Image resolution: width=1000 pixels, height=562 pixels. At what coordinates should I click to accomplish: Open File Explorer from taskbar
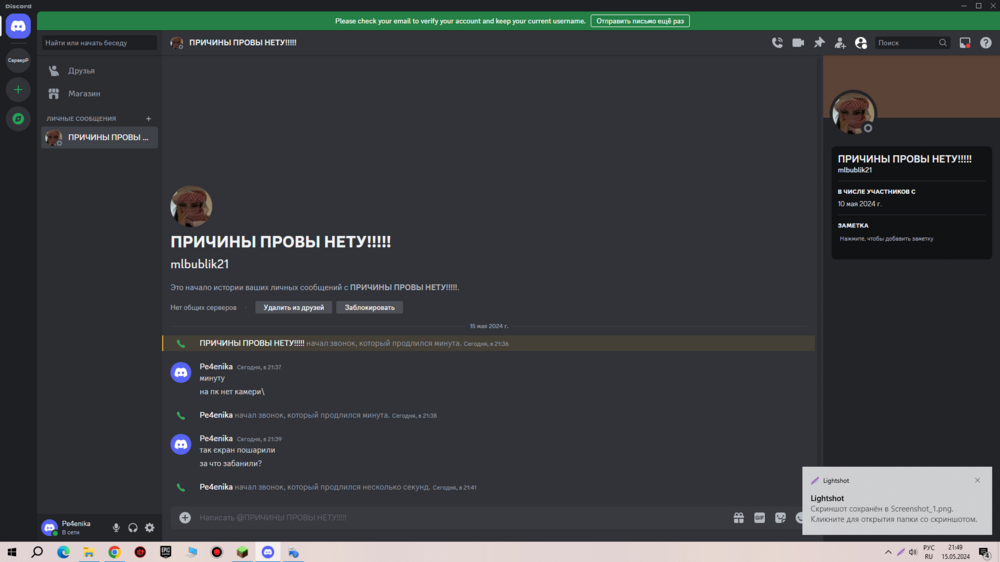[x=89, y=552]
